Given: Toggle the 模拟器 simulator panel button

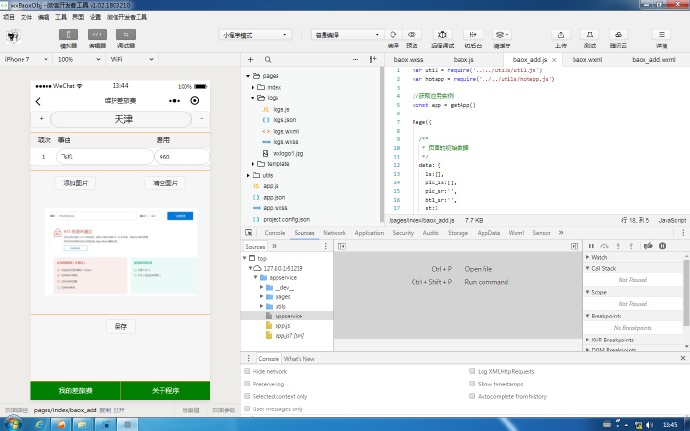Looking at the screenshot, I should pos(68,35).
